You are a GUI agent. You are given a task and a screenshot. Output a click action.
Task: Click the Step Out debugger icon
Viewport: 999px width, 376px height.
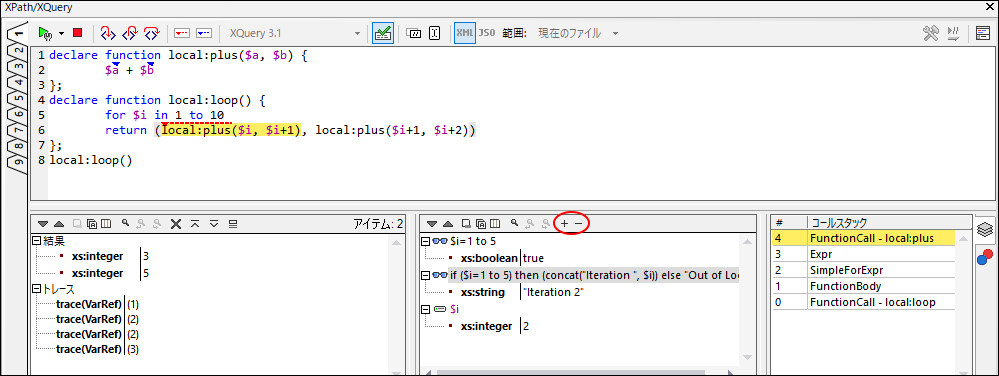tap(129, 33)
